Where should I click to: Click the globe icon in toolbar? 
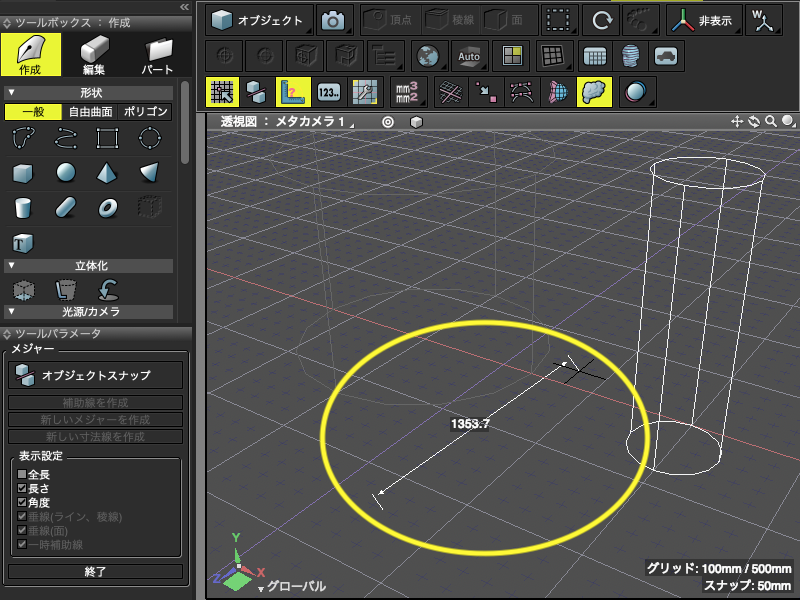click(428, 56)
